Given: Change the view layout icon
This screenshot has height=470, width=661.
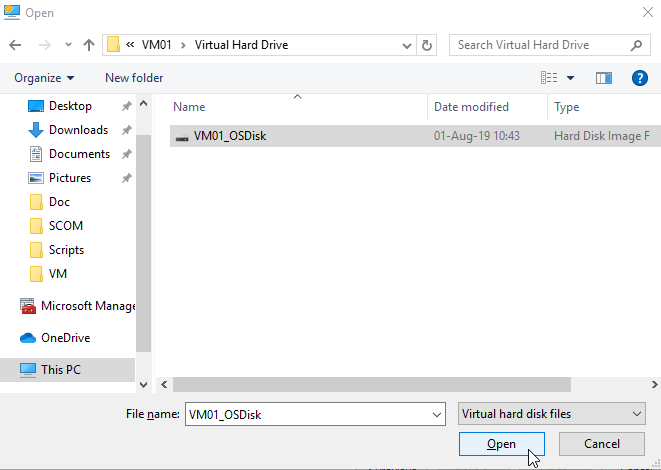Looking at the screenshot, I should coord(549,78).
